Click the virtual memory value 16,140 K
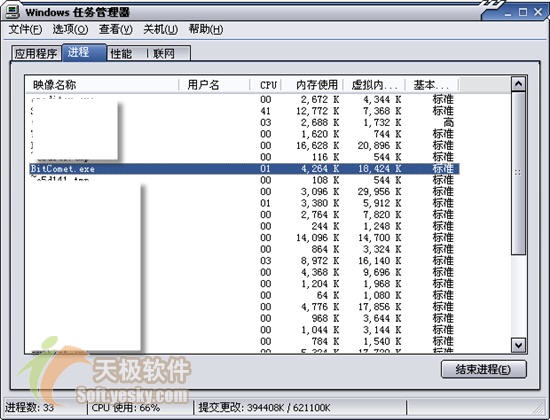The width and height of the screenshot is (550, 420). pos(380,261)
